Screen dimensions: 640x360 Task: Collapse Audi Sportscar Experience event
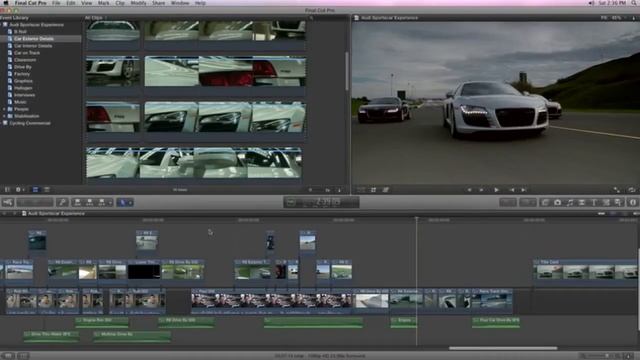click(x=1, y=24)
